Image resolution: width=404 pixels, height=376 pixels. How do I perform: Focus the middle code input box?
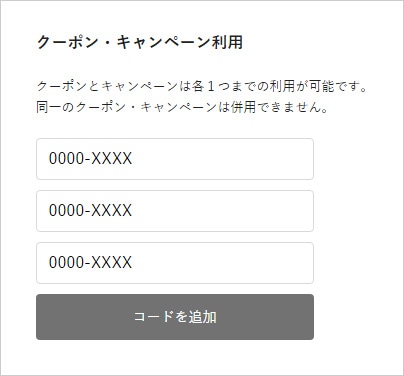(175, 211)
